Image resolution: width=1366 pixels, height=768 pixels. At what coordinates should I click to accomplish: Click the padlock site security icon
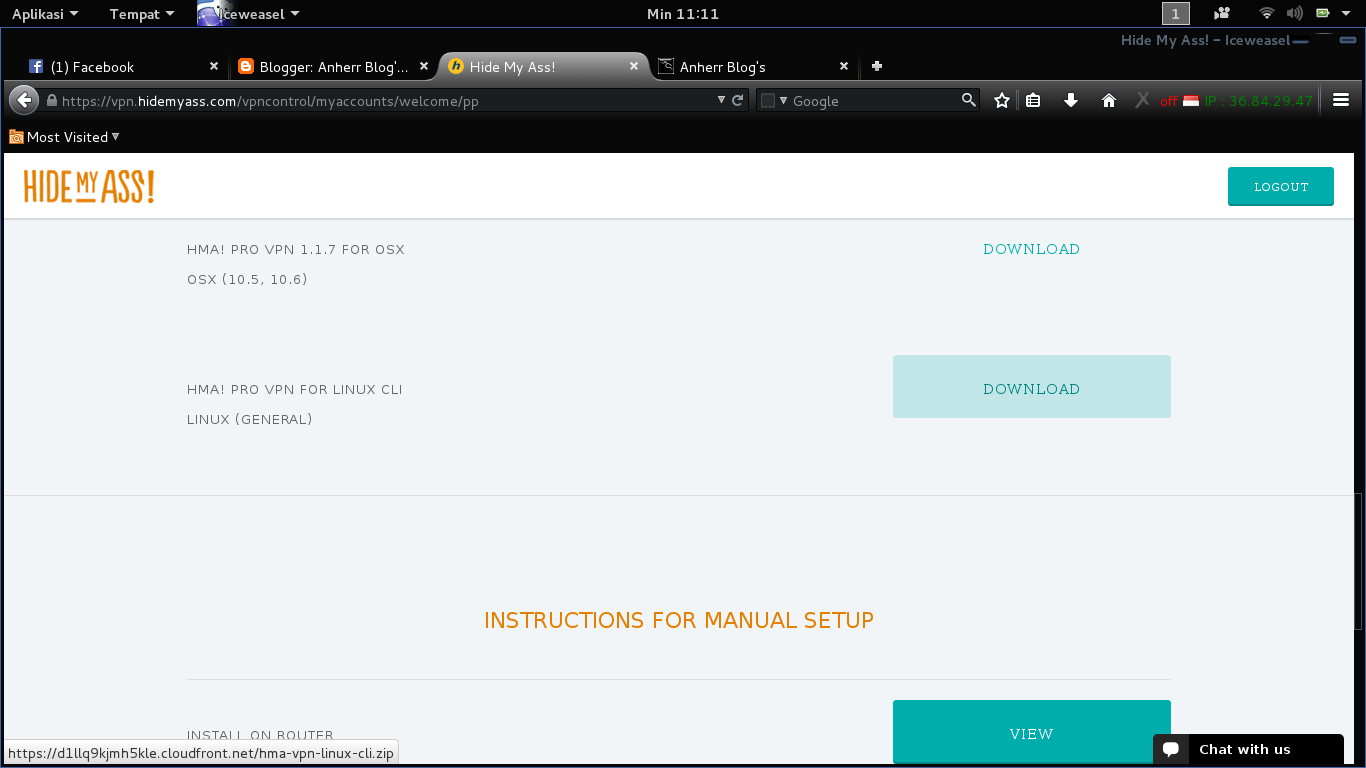tap(51, 100)
